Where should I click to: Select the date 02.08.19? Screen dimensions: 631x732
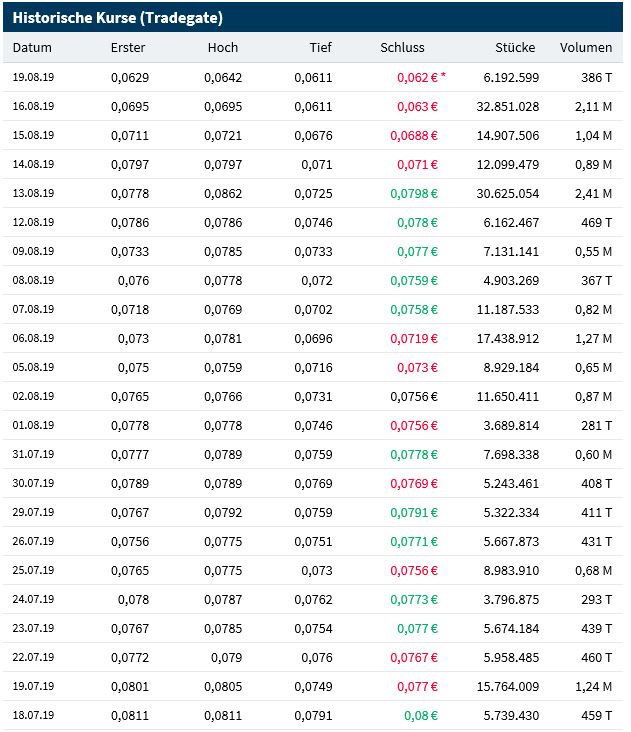[34, 396]
